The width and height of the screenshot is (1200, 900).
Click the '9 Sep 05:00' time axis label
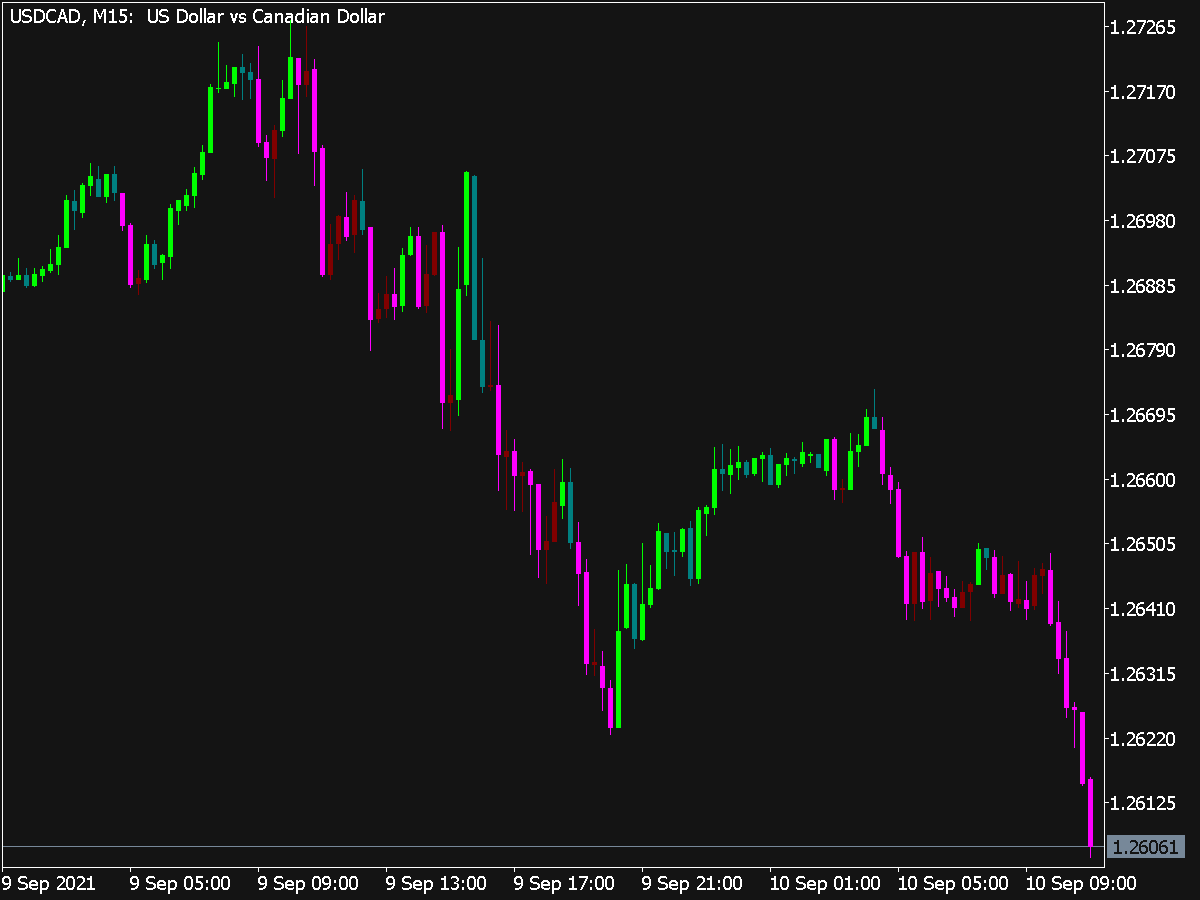(x=180, y=884)
